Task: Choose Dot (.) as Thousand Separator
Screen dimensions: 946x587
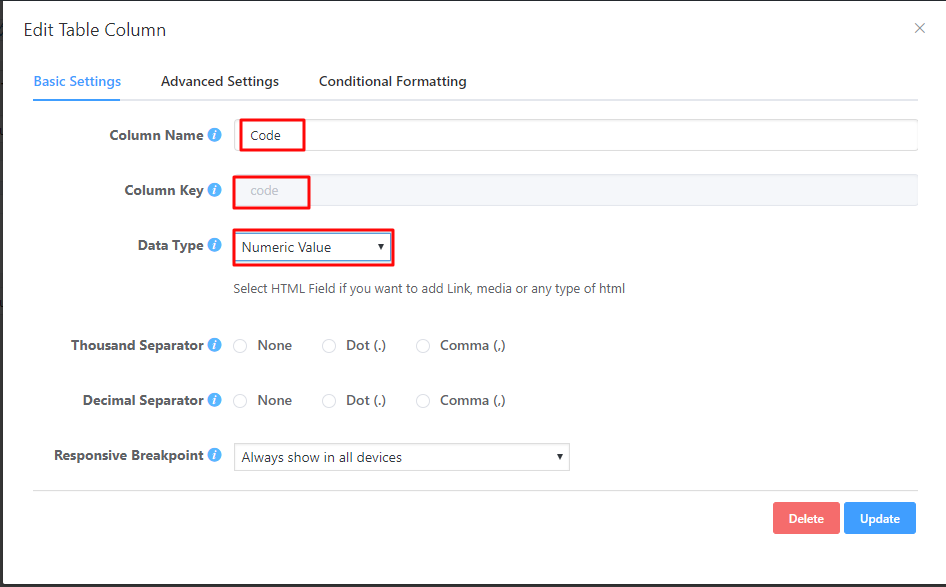Action: pyautogui.click(x=329, y=346)
